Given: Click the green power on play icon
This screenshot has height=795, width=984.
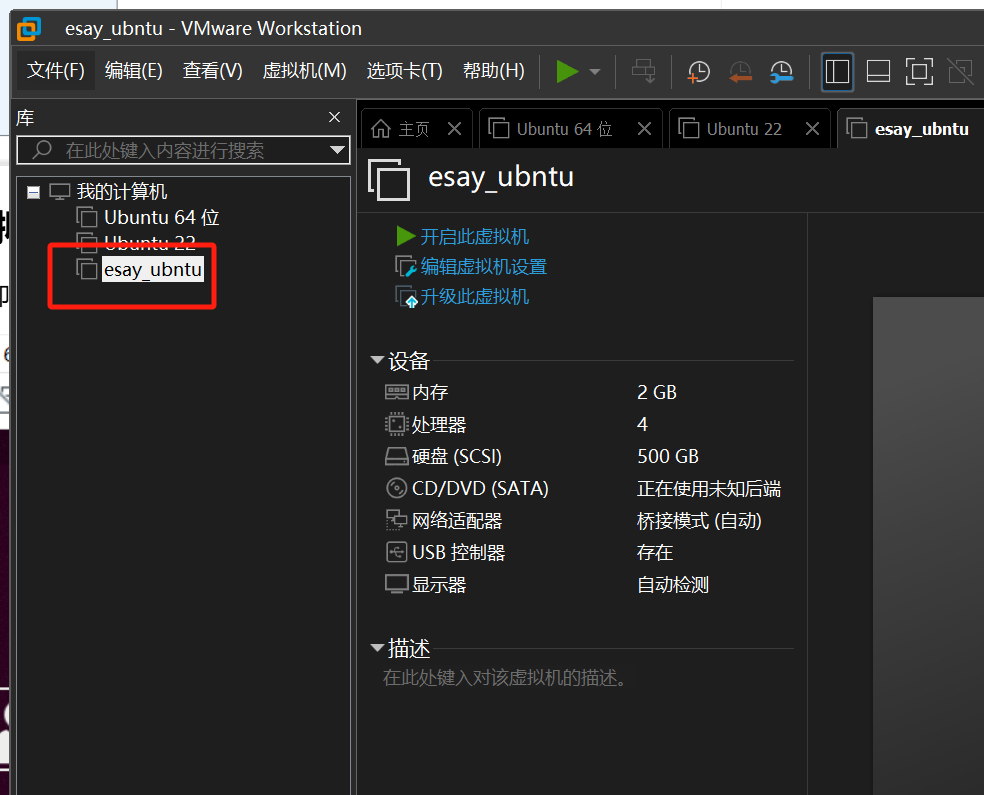Looking at the screenshot, I should [x=567, y=71].
